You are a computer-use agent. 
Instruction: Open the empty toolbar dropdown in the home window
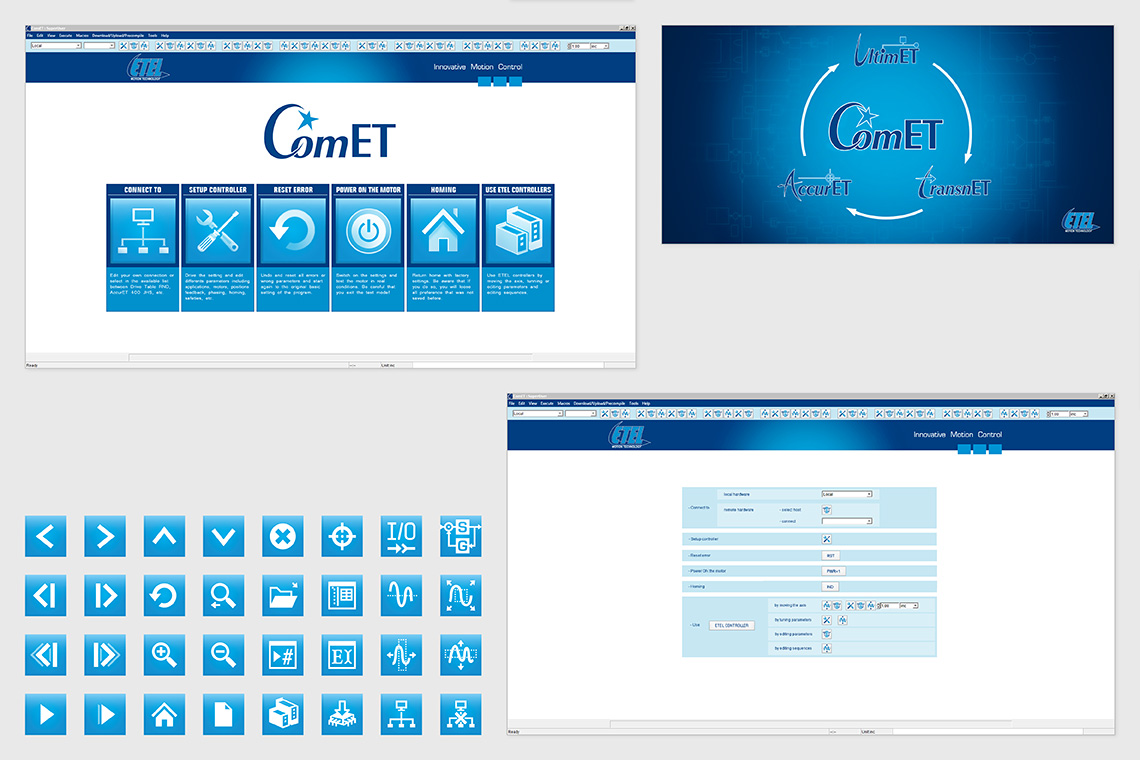pos(100,46)
